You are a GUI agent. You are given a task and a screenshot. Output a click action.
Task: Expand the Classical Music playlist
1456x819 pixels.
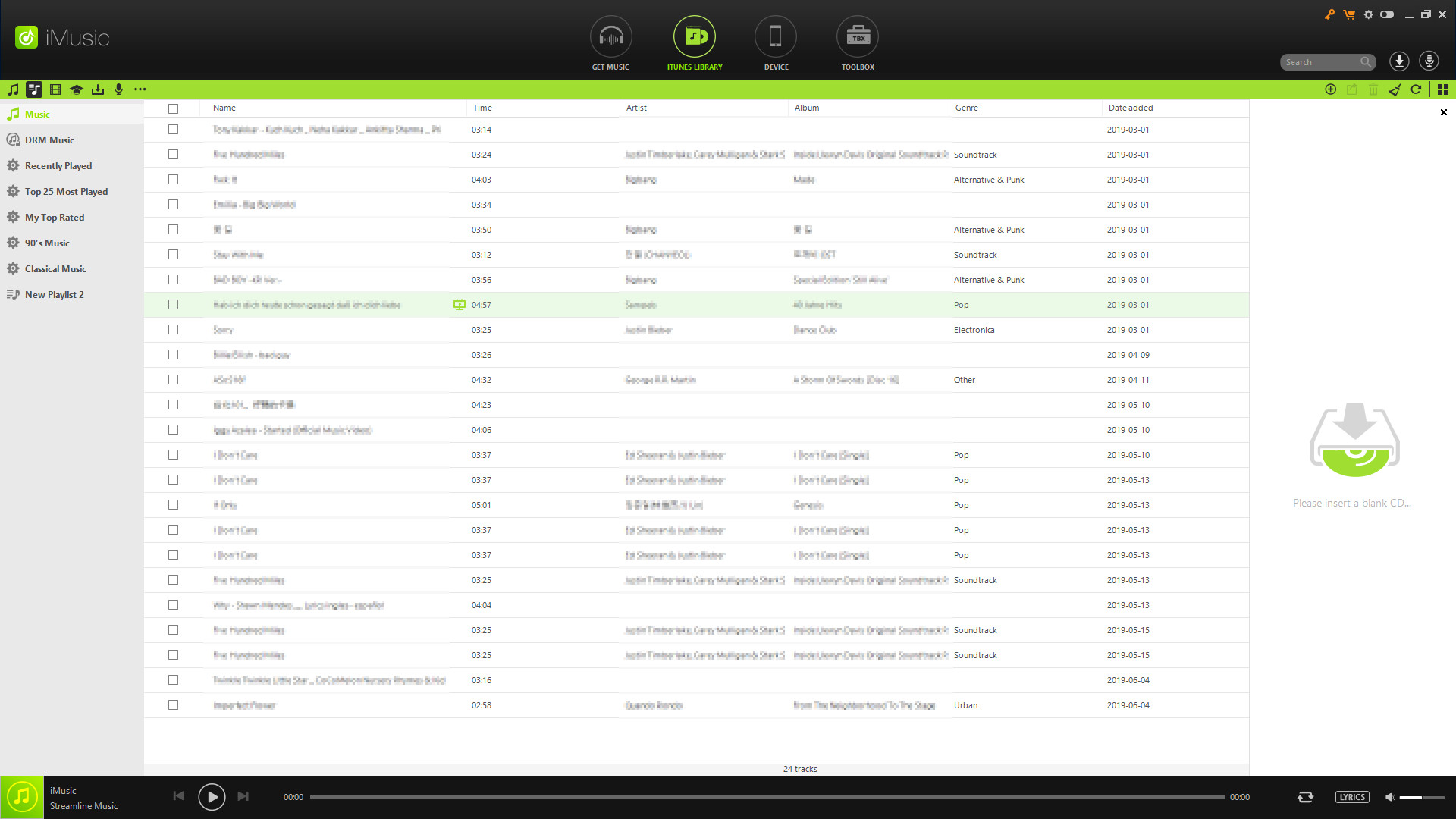[x=55, y=268]
